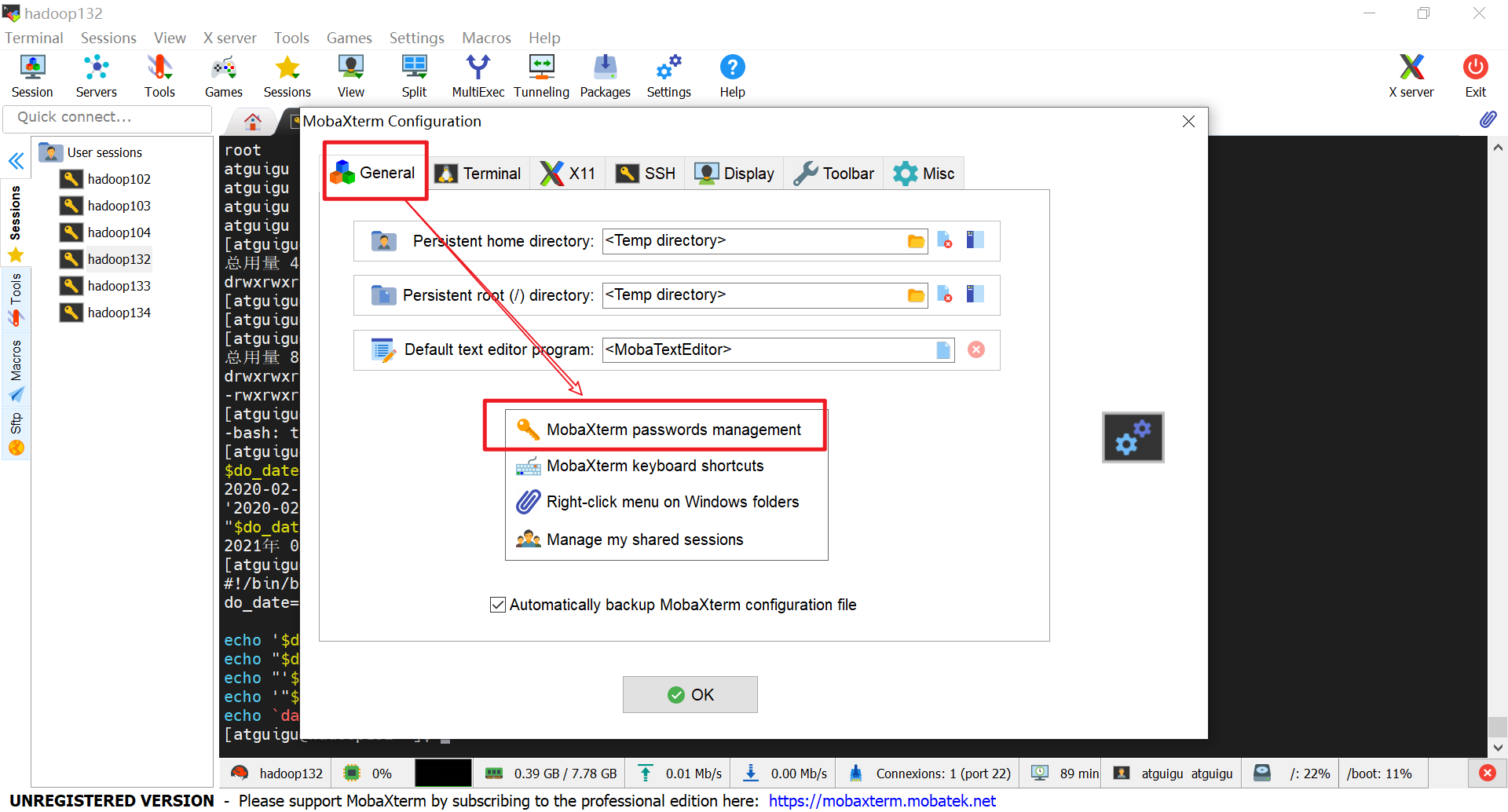Click the Sessions star toolbar icon
The image size is (1508, 812).
[x=287, y=76]
